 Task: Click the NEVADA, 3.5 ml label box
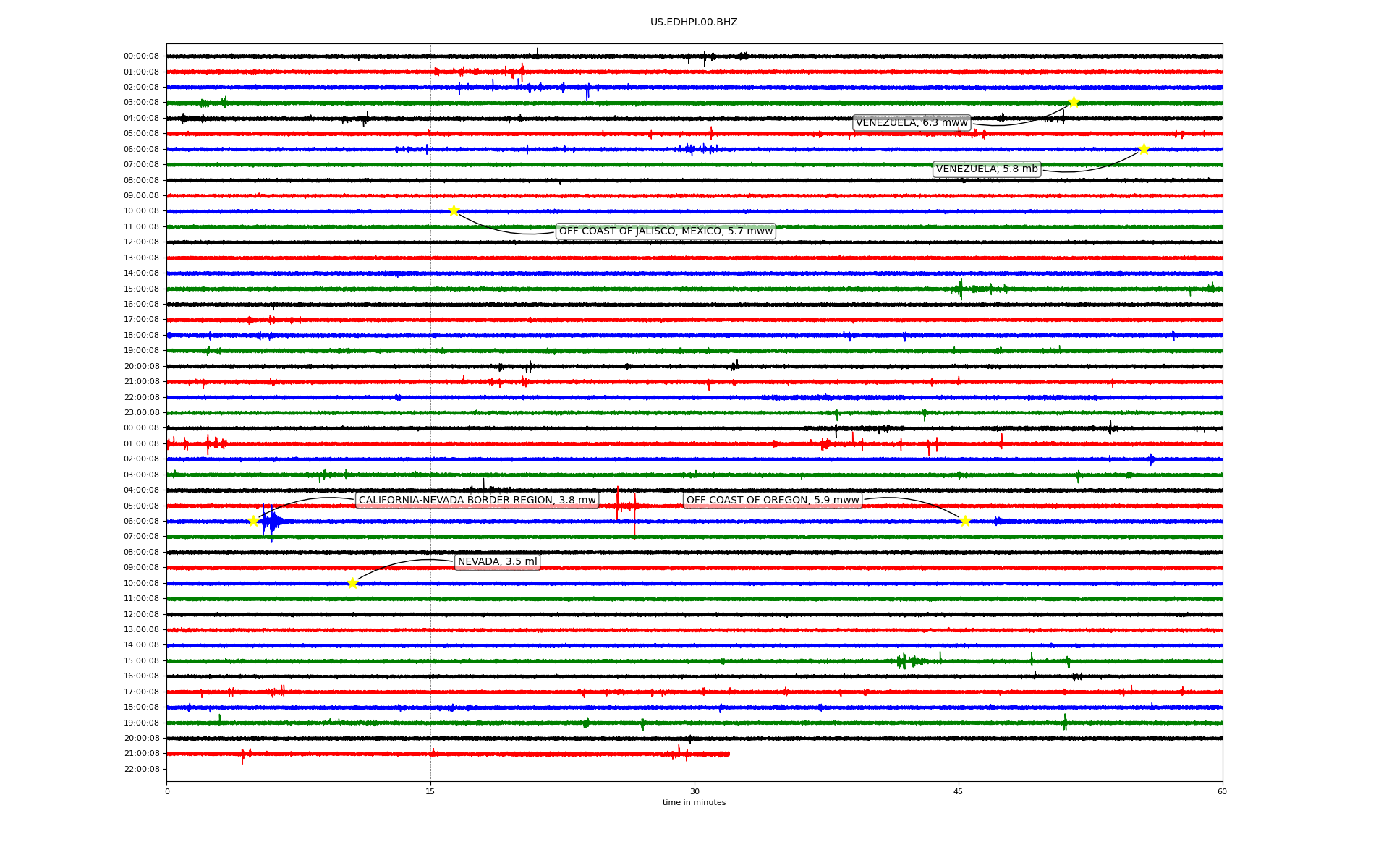point(498,562)
